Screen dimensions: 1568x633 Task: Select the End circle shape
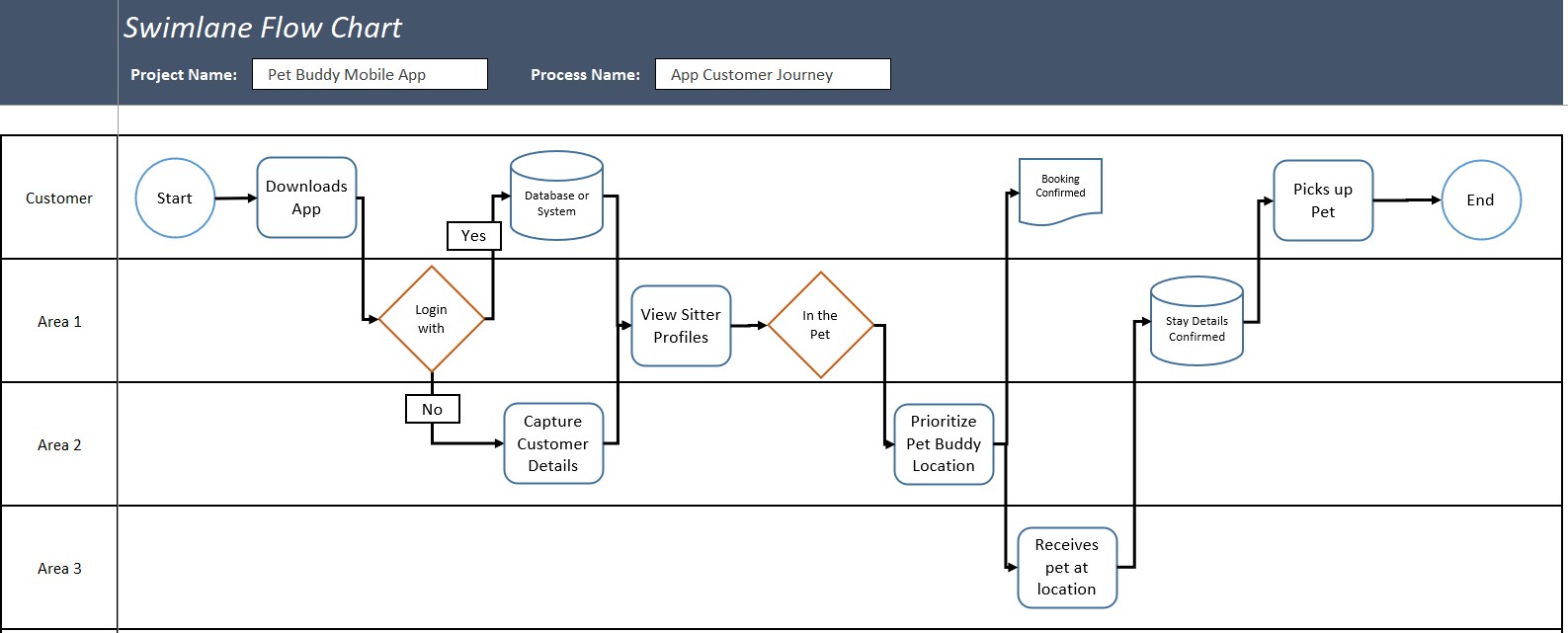pos(1480,200)
